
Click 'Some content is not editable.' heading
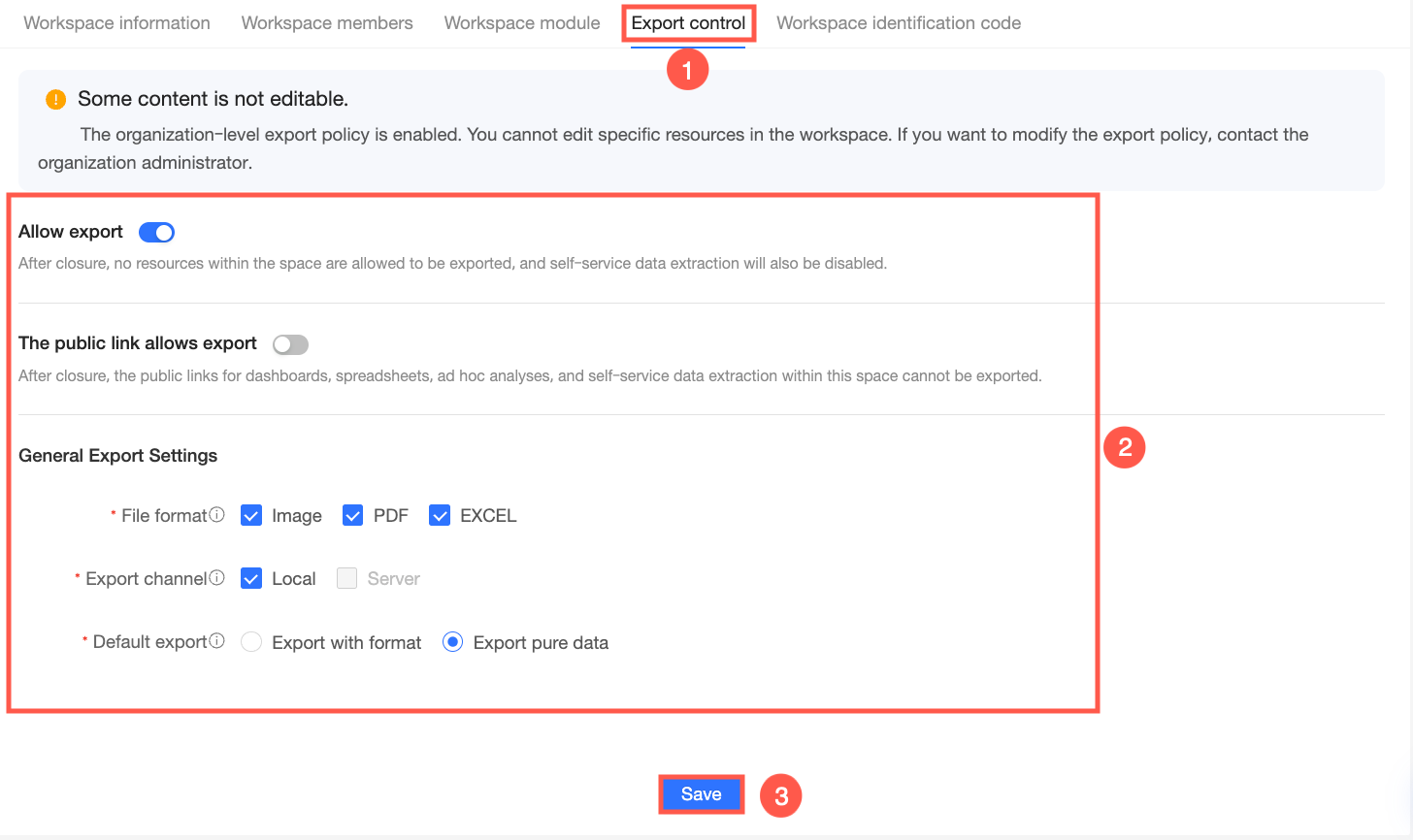click(213, 99)
